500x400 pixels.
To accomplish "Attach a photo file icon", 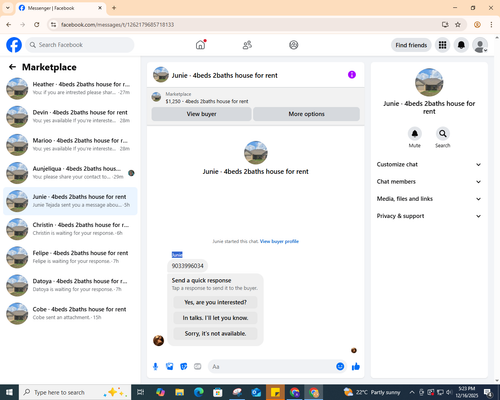I will tap(169, 367).
